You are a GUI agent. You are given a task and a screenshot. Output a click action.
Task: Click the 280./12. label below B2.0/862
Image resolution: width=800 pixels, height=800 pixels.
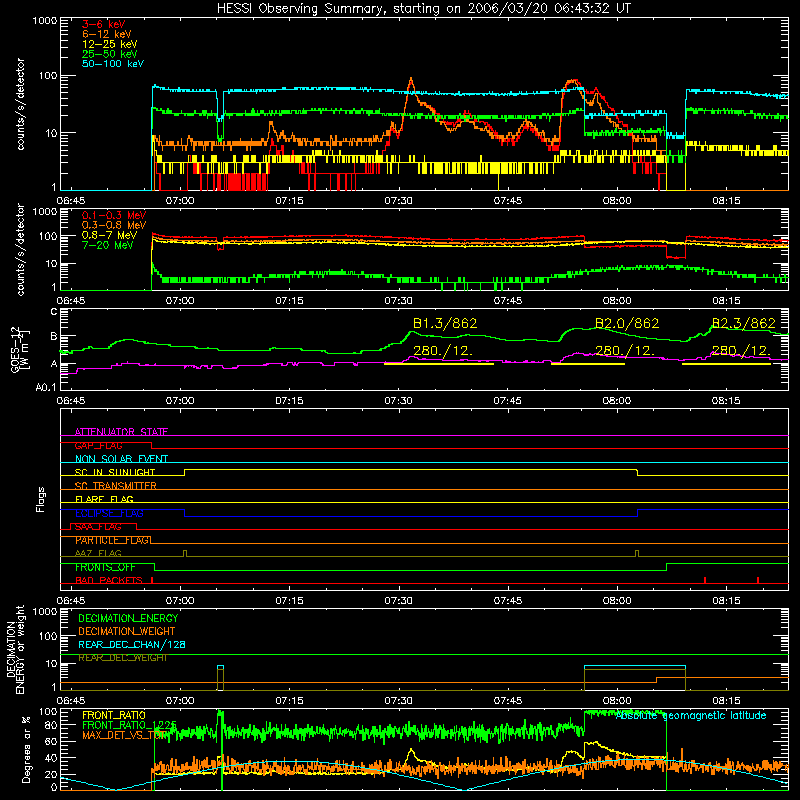click(x=625, y=351)
